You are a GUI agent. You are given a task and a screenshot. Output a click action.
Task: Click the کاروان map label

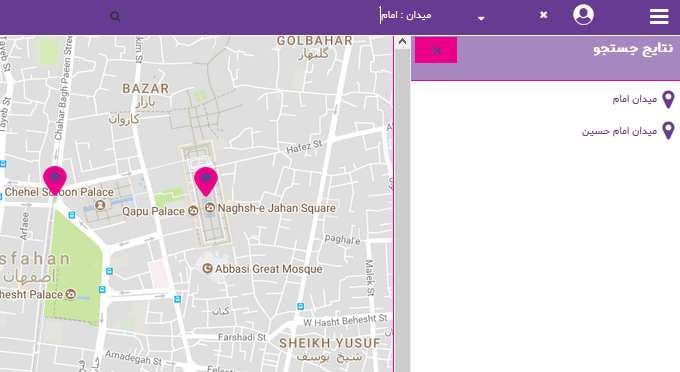coord(124,119)
